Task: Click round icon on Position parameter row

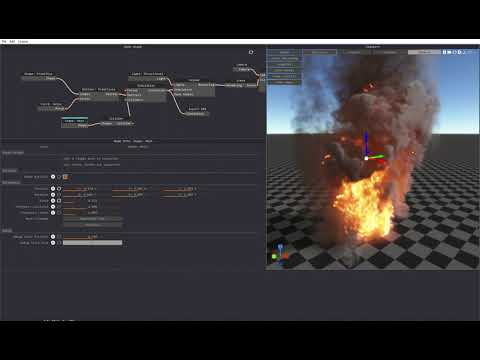Action: 53,189
